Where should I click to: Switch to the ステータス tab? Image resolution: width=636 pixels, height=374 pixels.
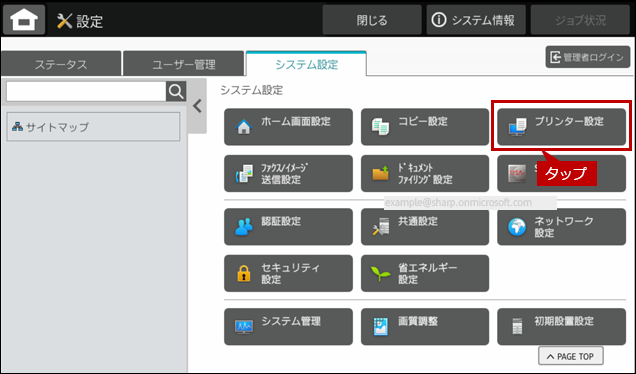click(61, 64)
